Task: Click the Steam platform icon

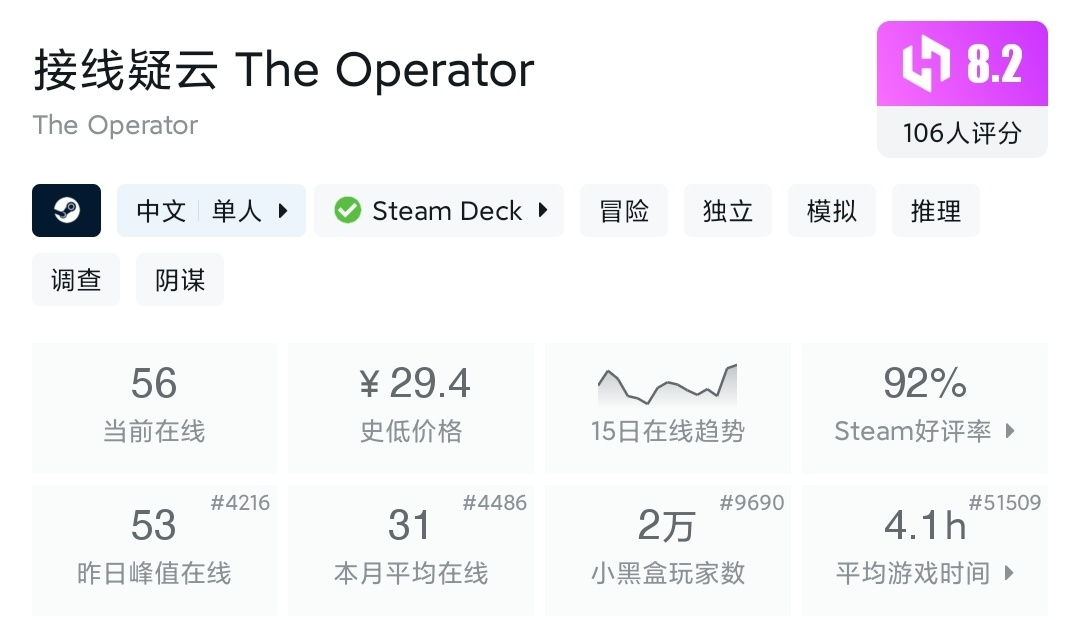Action: point(66,211)
